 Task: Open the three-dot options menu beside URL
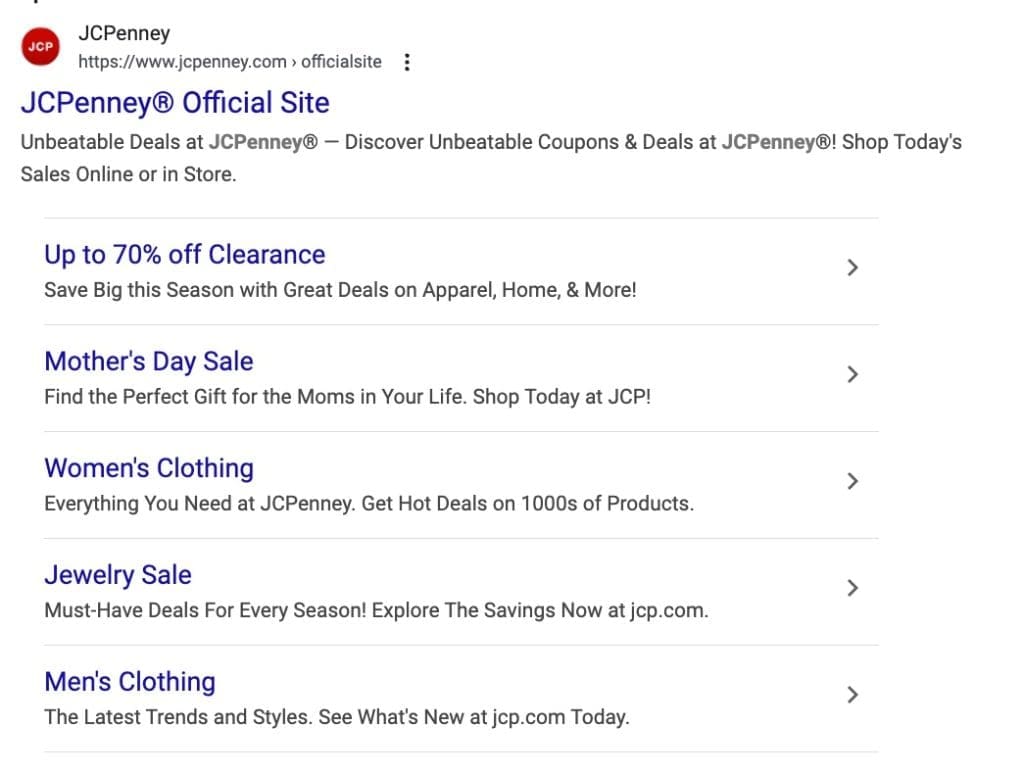(407, 62)
